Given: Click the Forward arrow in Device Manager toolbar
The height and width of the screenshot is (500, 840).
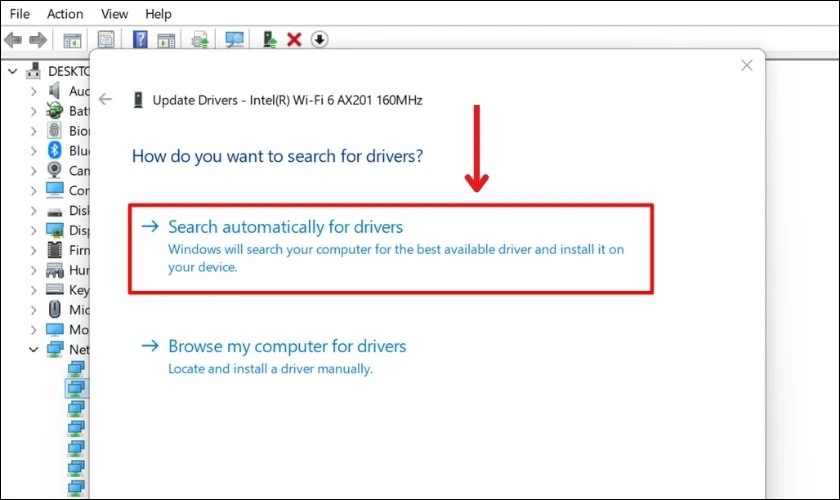Looking at the screenshot, I should click(x=38, y=40).
